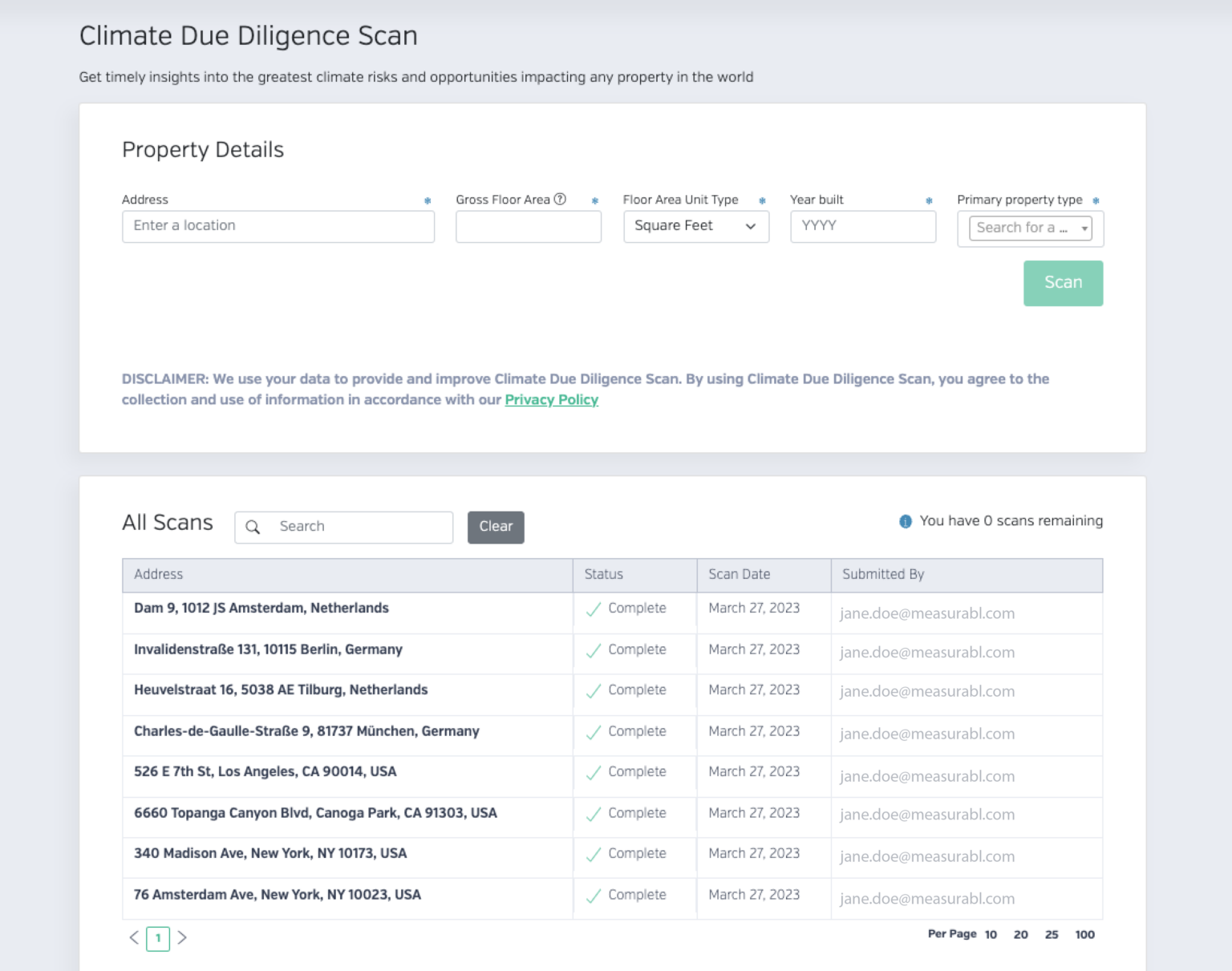Click the search magnifier icon in All Scans

(253, 527)
